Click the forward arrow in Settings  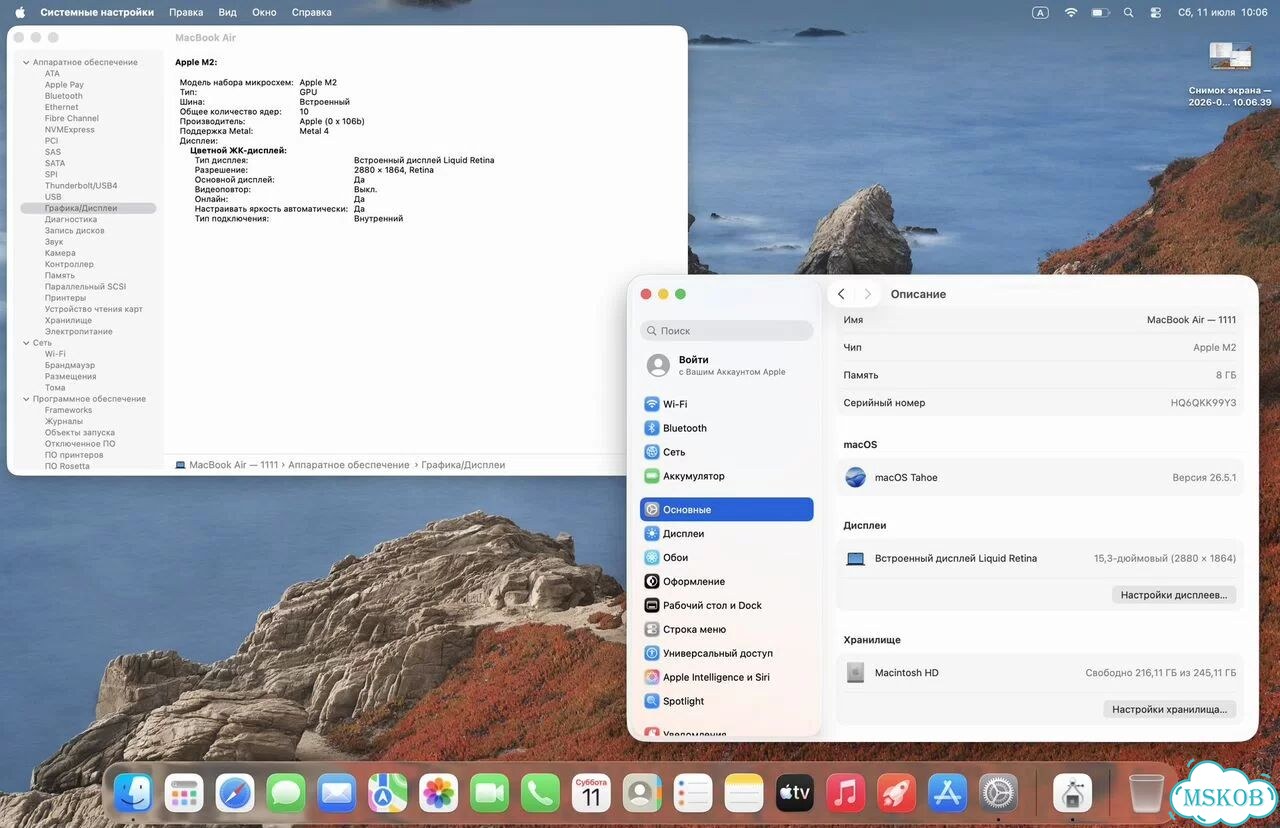click(x=868, y=294)
